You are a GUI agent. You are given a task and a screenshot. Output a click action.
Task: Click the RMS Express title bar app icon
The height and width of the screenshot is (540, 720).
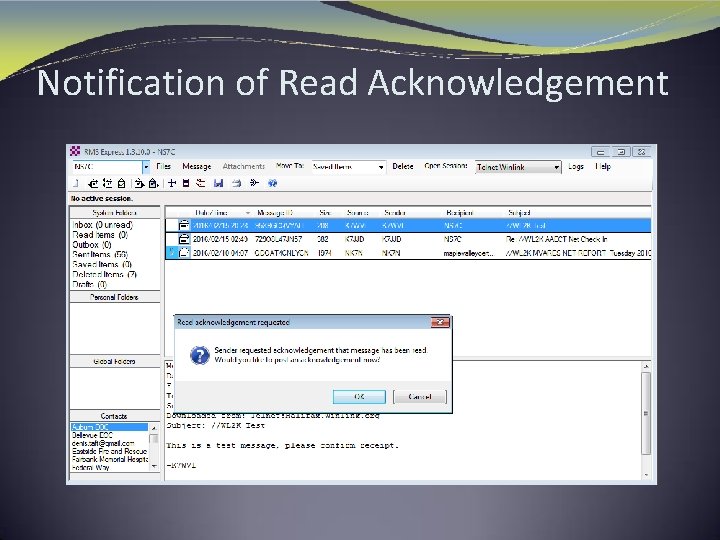coord(75,151)
